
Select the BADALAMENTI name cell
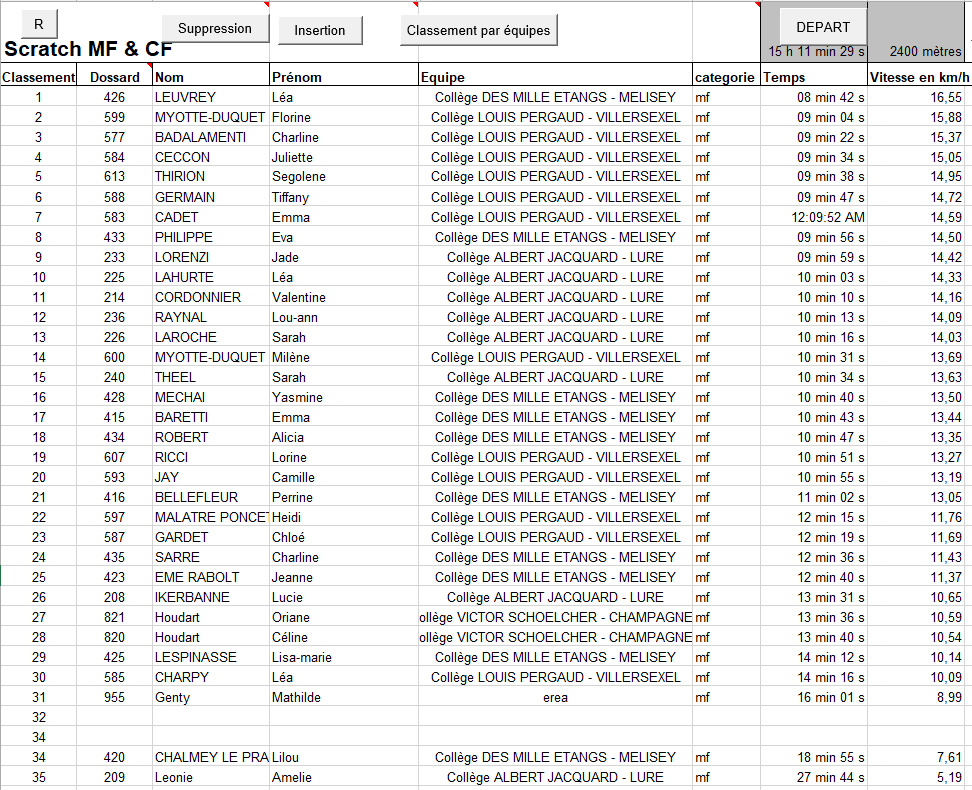pyautogui.click(x=211, y=137)
